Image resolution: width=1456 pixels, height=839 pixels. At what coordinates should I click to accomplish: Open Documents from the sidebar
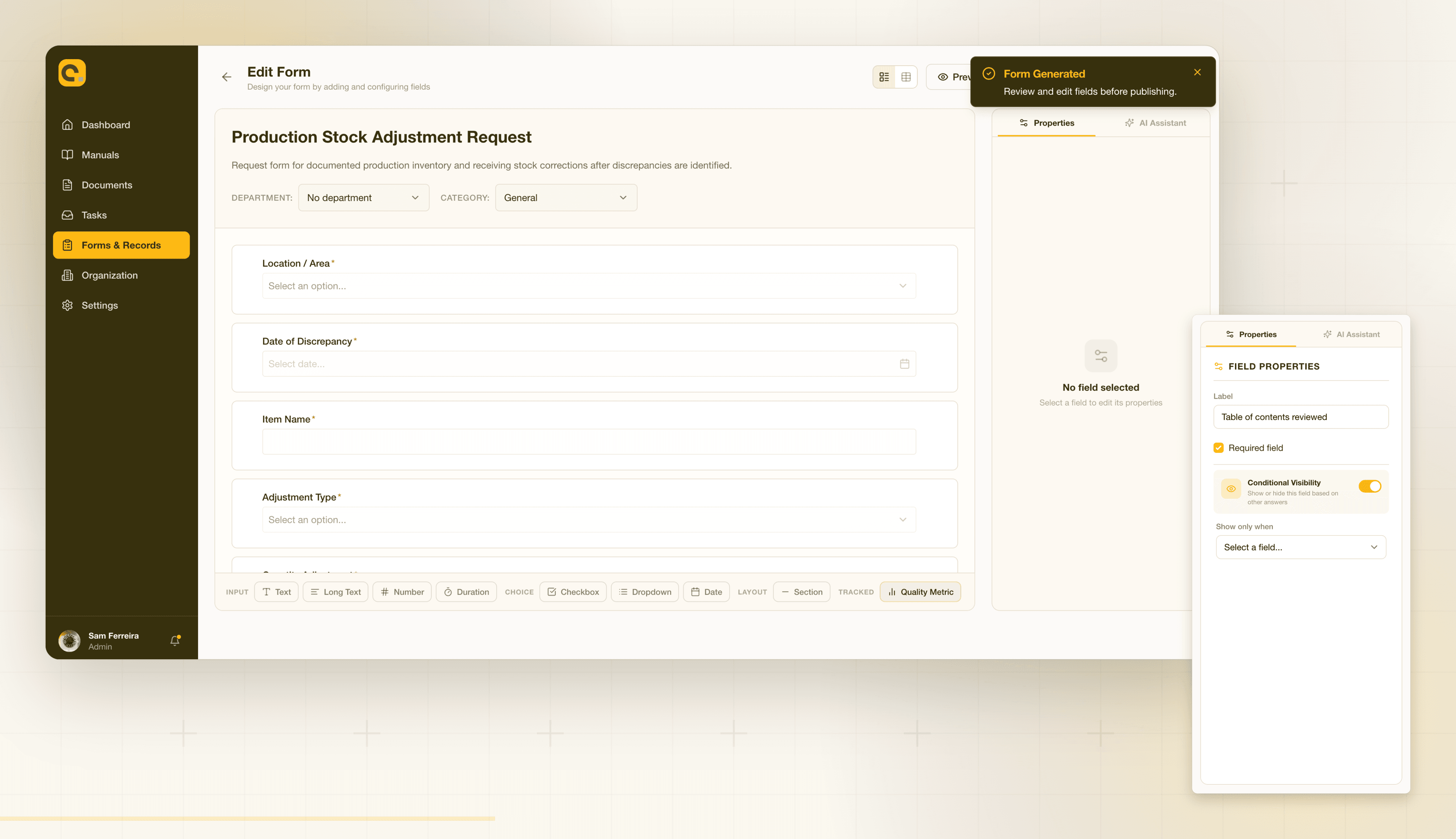pos(121,185)
